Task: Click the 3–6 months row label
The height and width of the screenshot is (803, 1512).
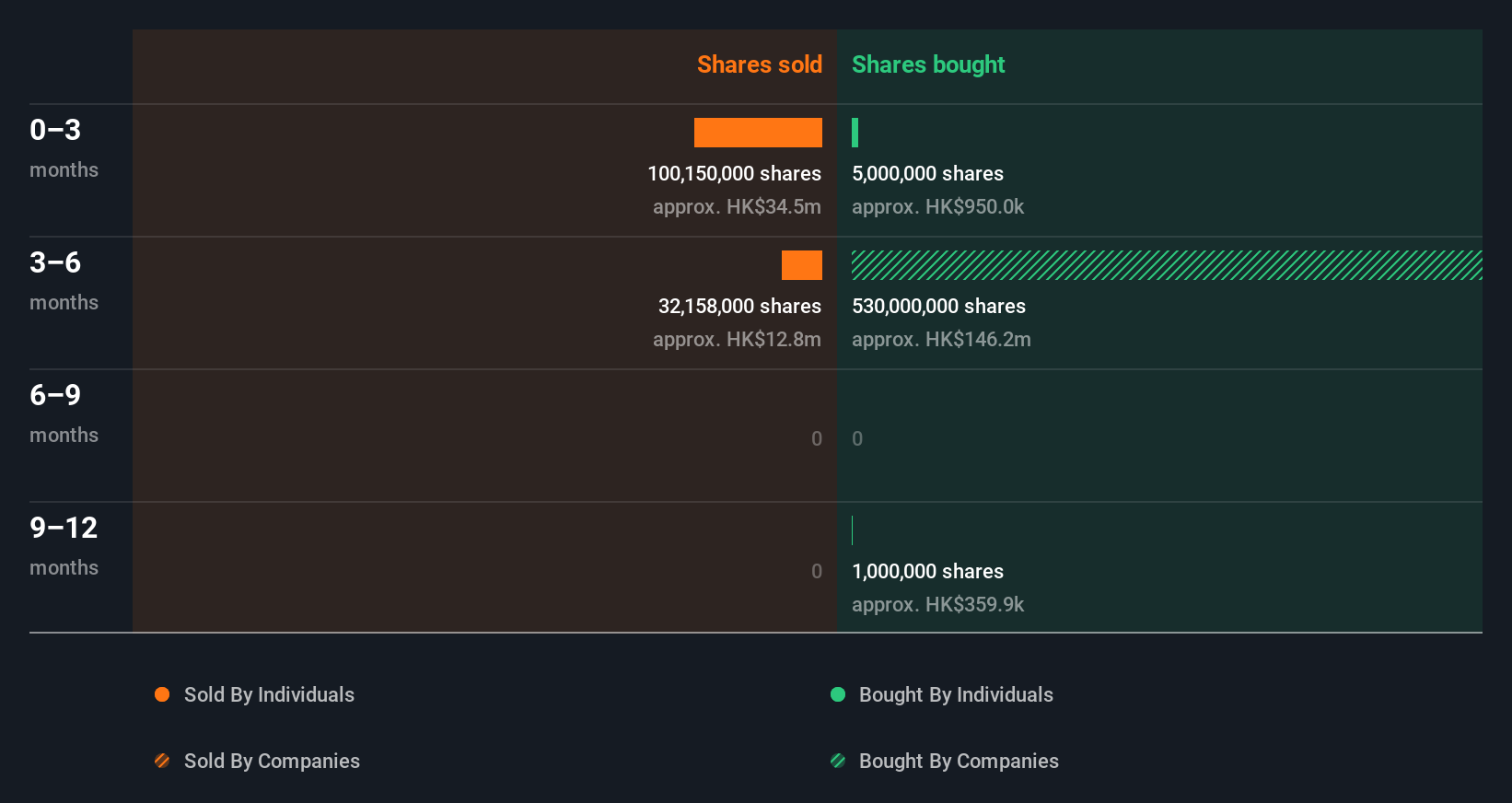Action: click(64, 281)
